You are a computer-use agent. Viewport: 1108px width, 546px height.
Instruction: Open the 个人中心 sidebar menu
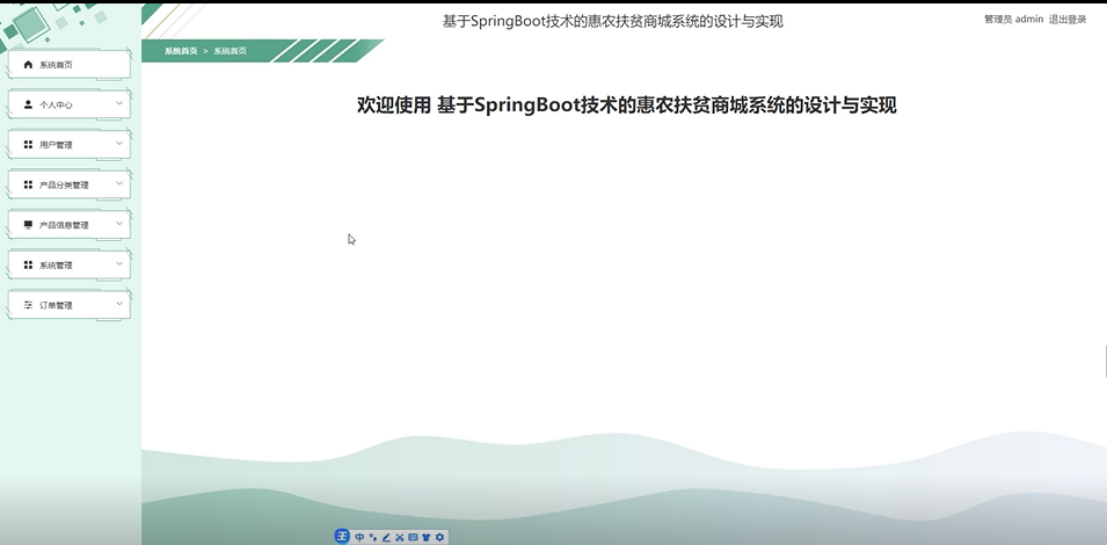pyautogui.click(x=69, y=105)
